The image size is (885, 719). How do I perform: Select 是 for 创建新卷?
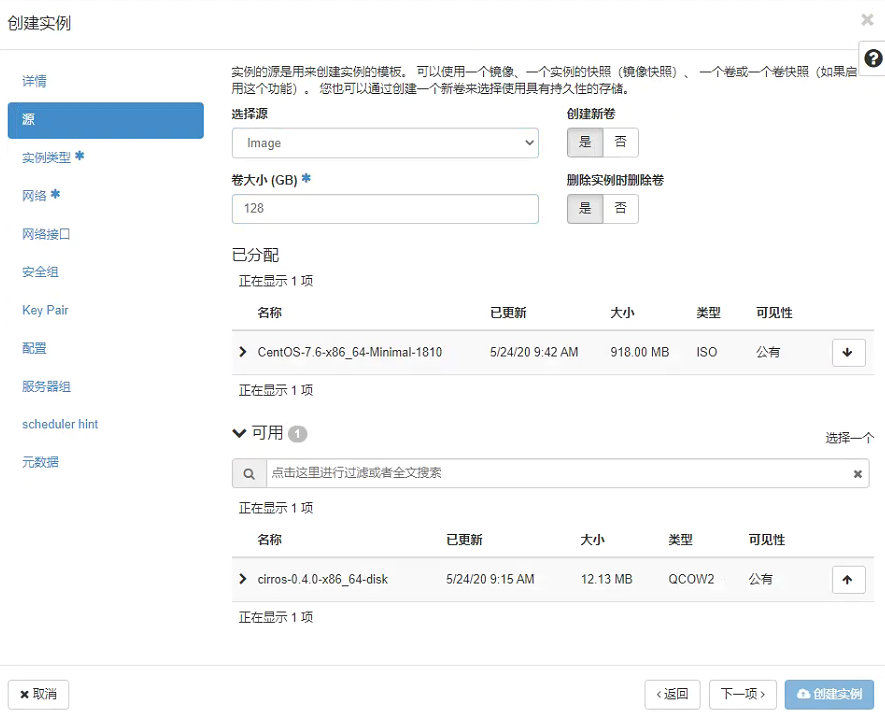(585, 142)
